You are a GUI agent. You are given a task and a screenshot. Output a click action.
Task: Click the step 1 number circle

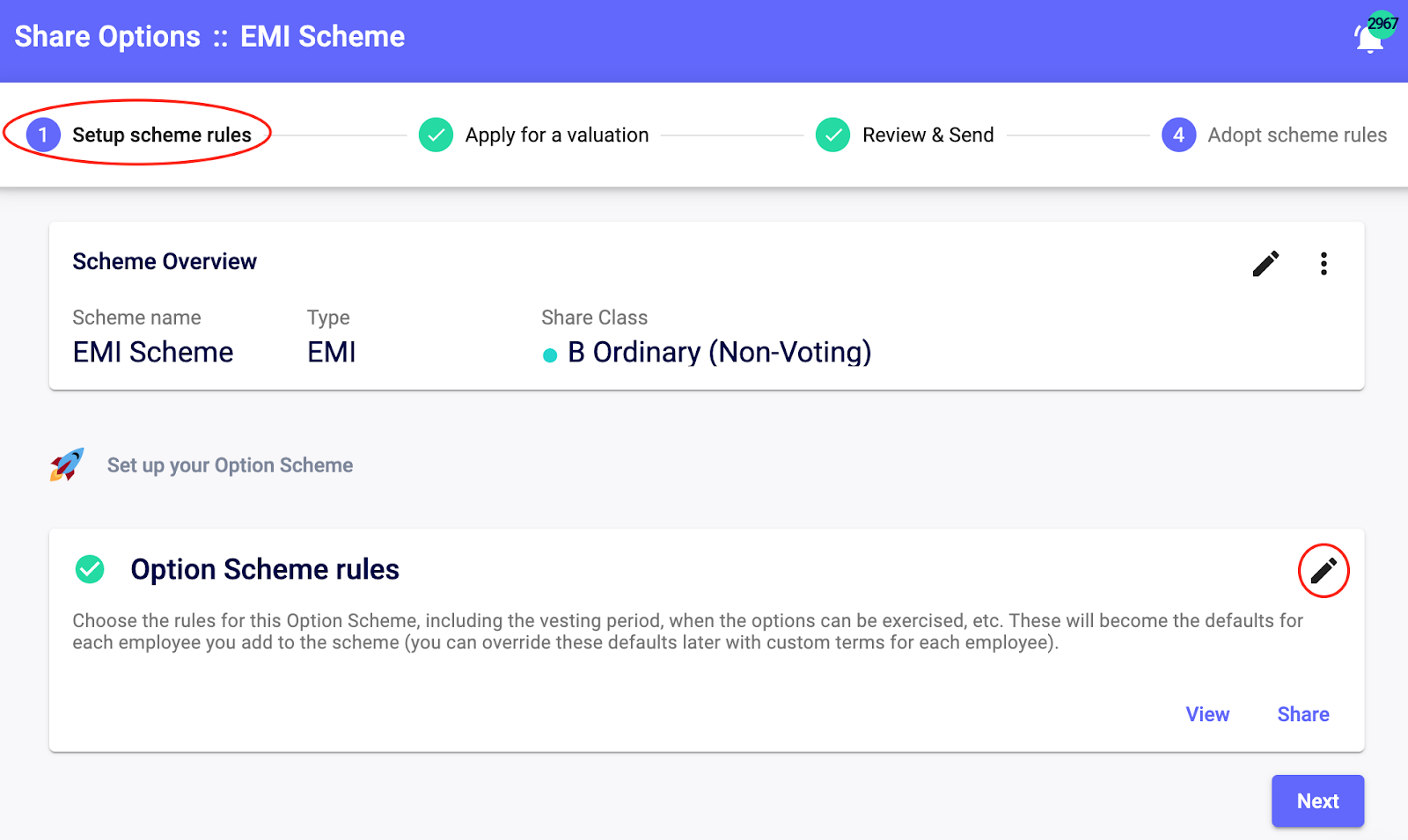(x=43, y=135)
